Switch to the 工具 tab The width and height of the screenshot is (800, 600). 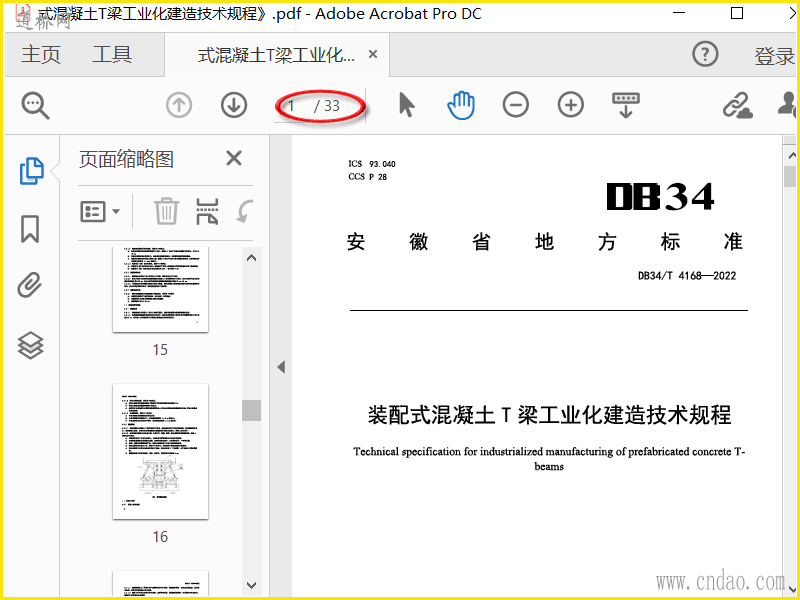112,54
